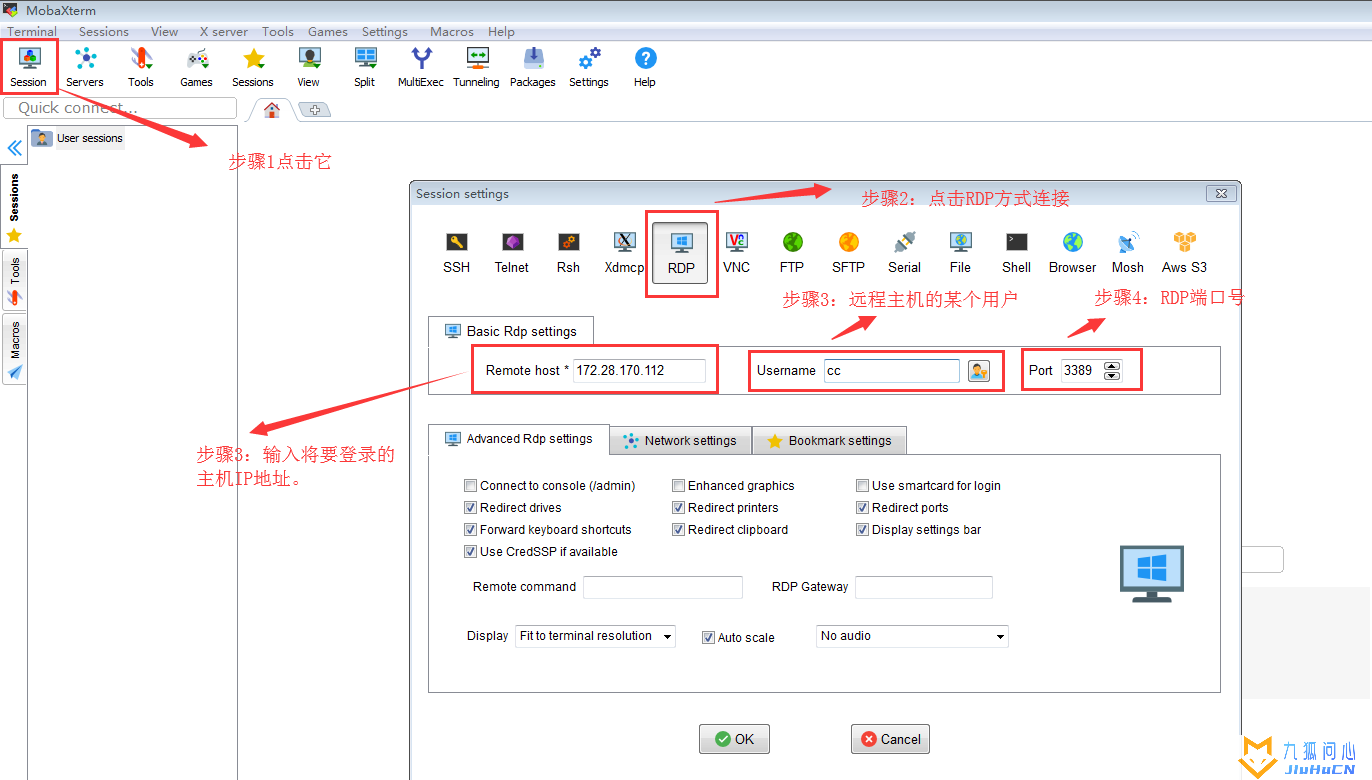Image resolution: width=1372 pixels, height=780 pixels.
Task: Select the Xdmcp session type
Action: point(625,252)
